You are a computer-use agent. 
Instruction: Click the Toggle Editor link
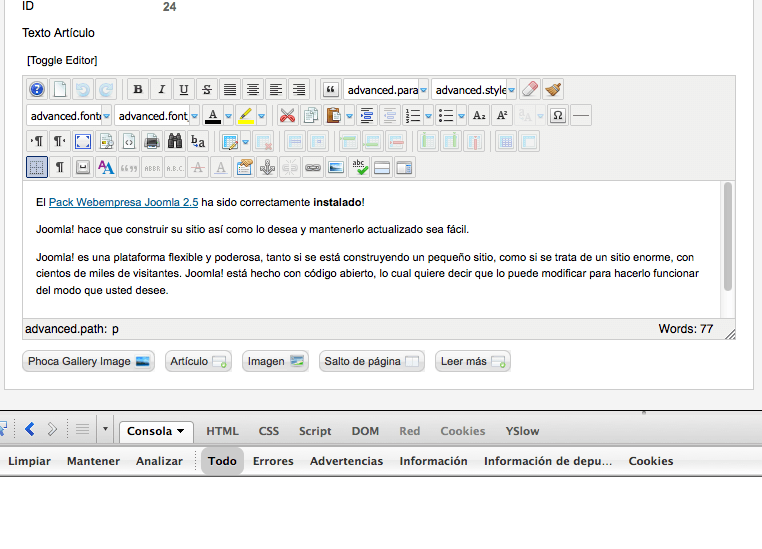(62, 60)
